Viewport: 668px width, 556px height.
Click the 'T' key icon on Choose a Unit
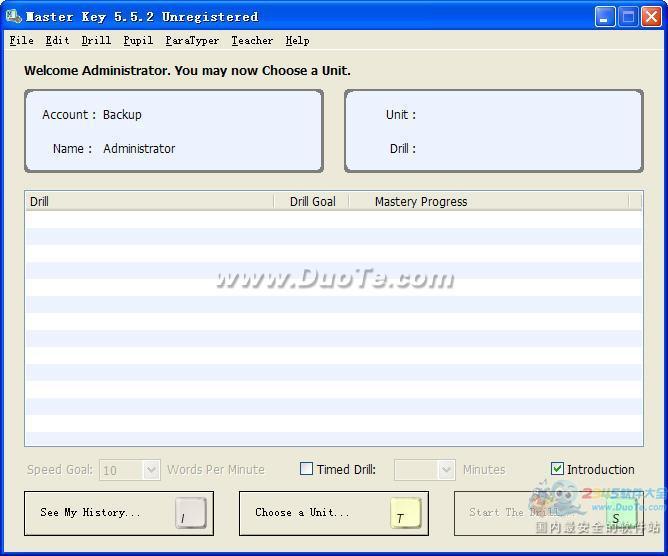405,514
